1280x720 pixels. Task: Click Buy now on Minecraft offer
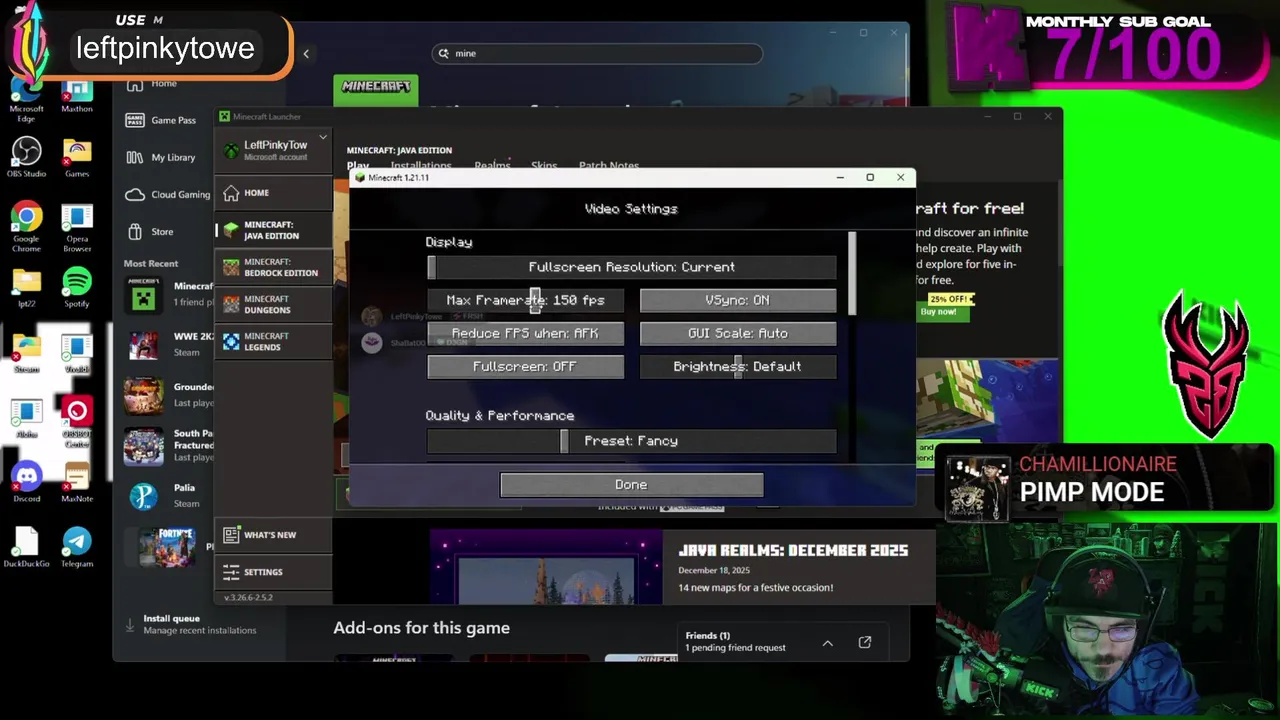click(x=938, y=312)
